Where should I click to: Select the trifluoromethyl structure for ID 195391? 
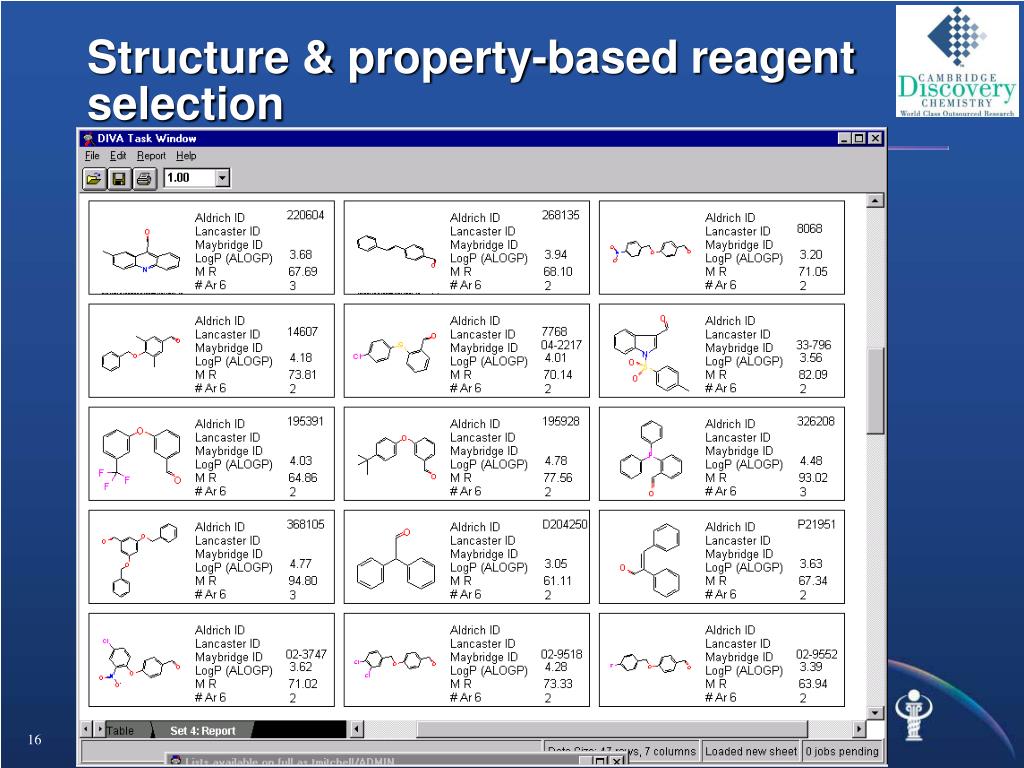tap(140, 457)
